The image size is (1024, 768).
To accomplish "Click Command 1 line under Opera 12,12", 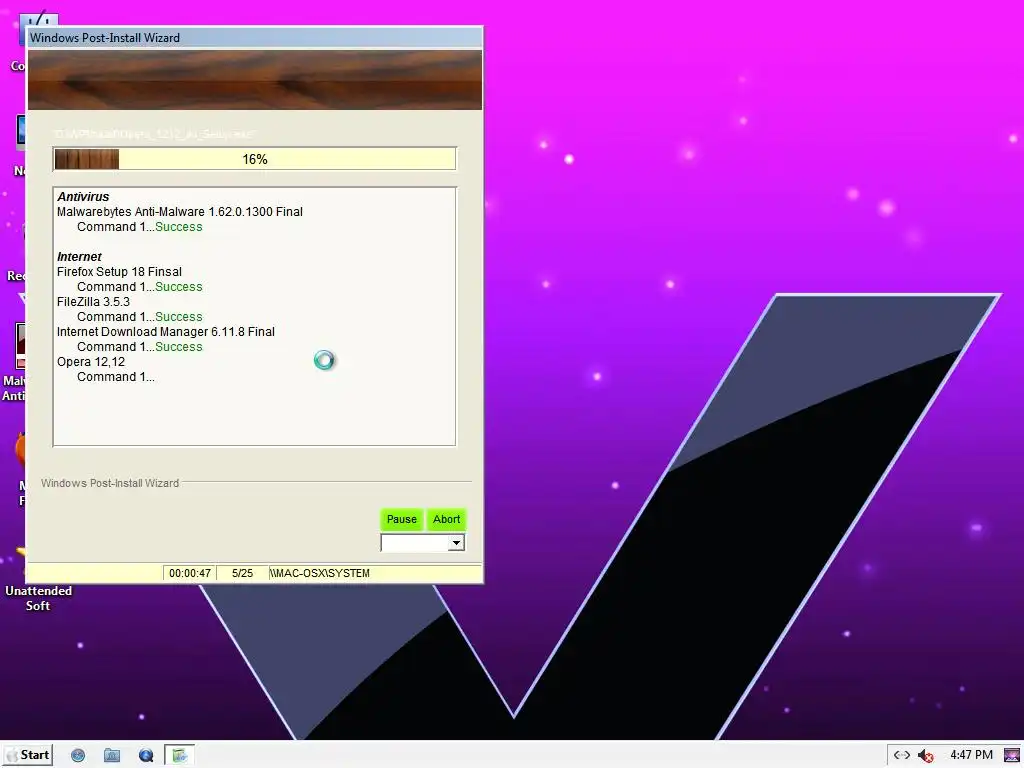I will pos(116,377).
